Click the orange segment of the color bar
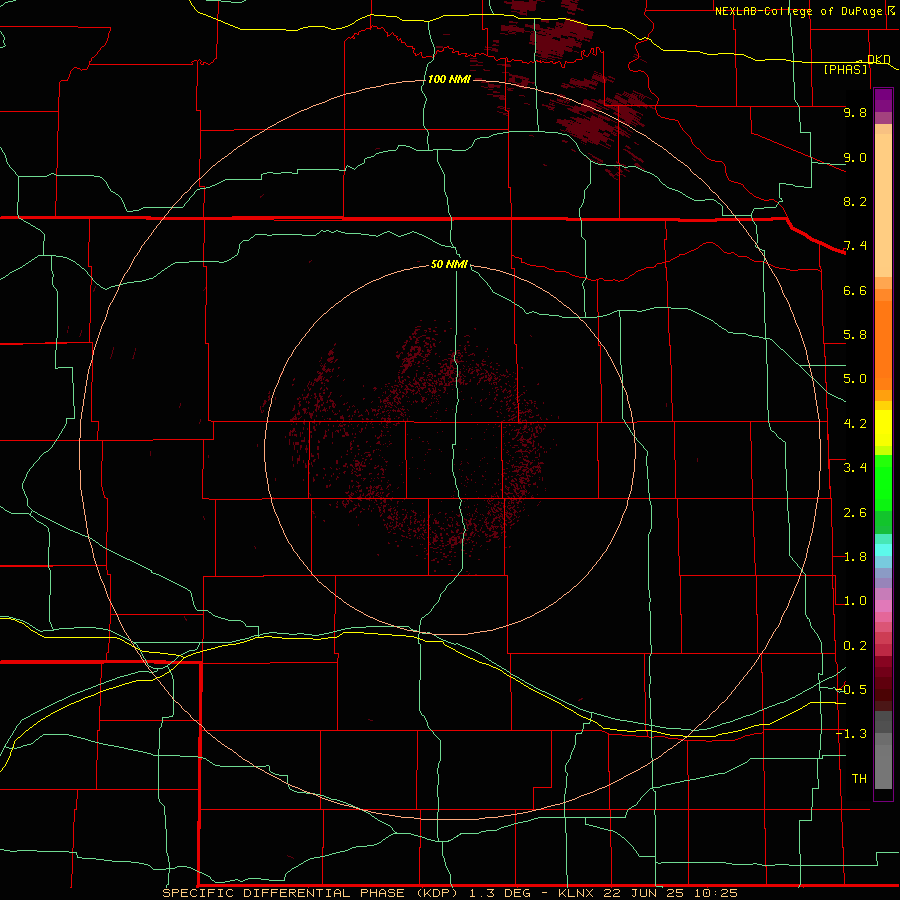Image resolution: width=900 pixels, height=900 pixels. point(883,344)
